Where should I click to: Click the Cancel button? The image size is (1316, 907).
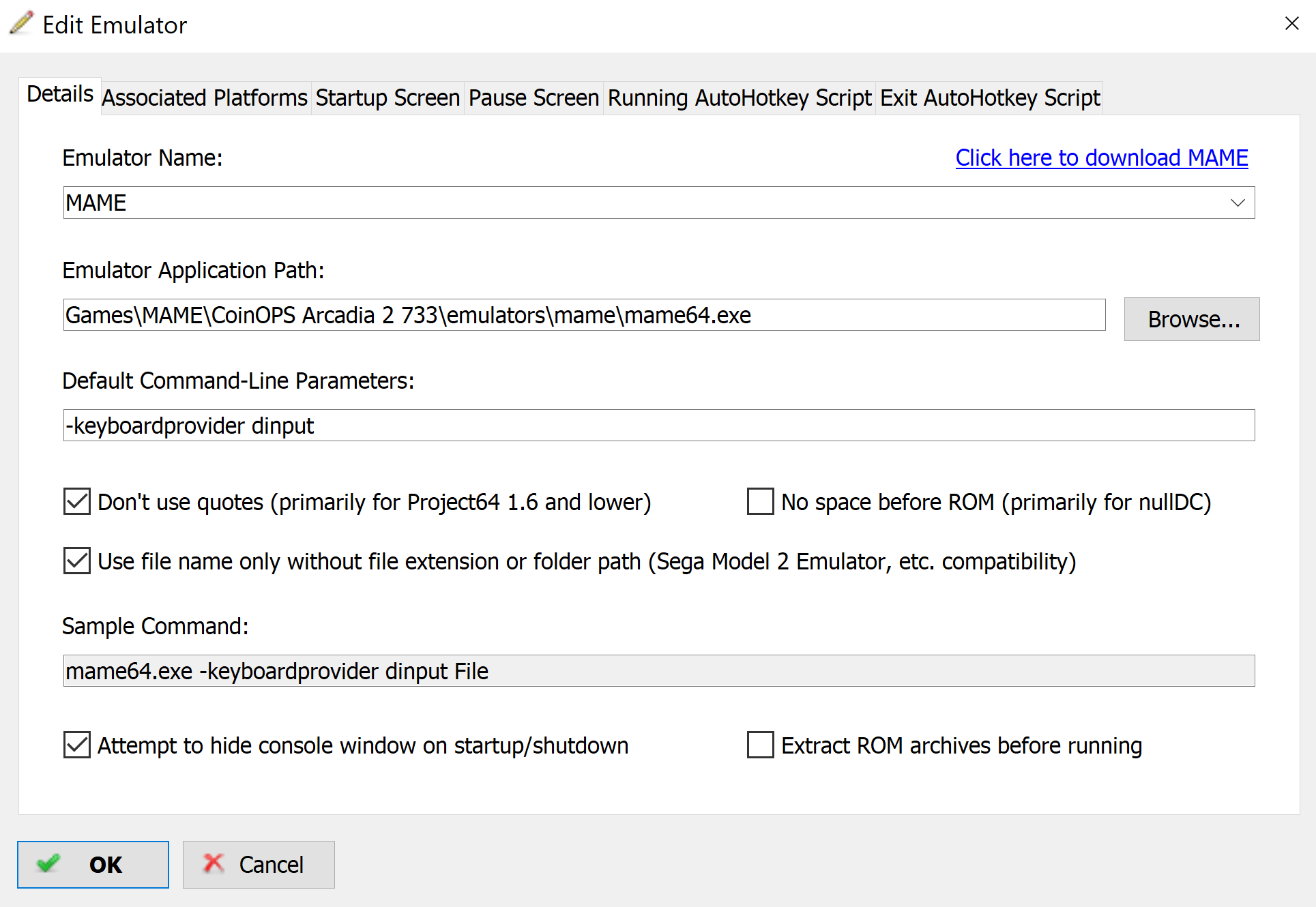tap(259, 865)
